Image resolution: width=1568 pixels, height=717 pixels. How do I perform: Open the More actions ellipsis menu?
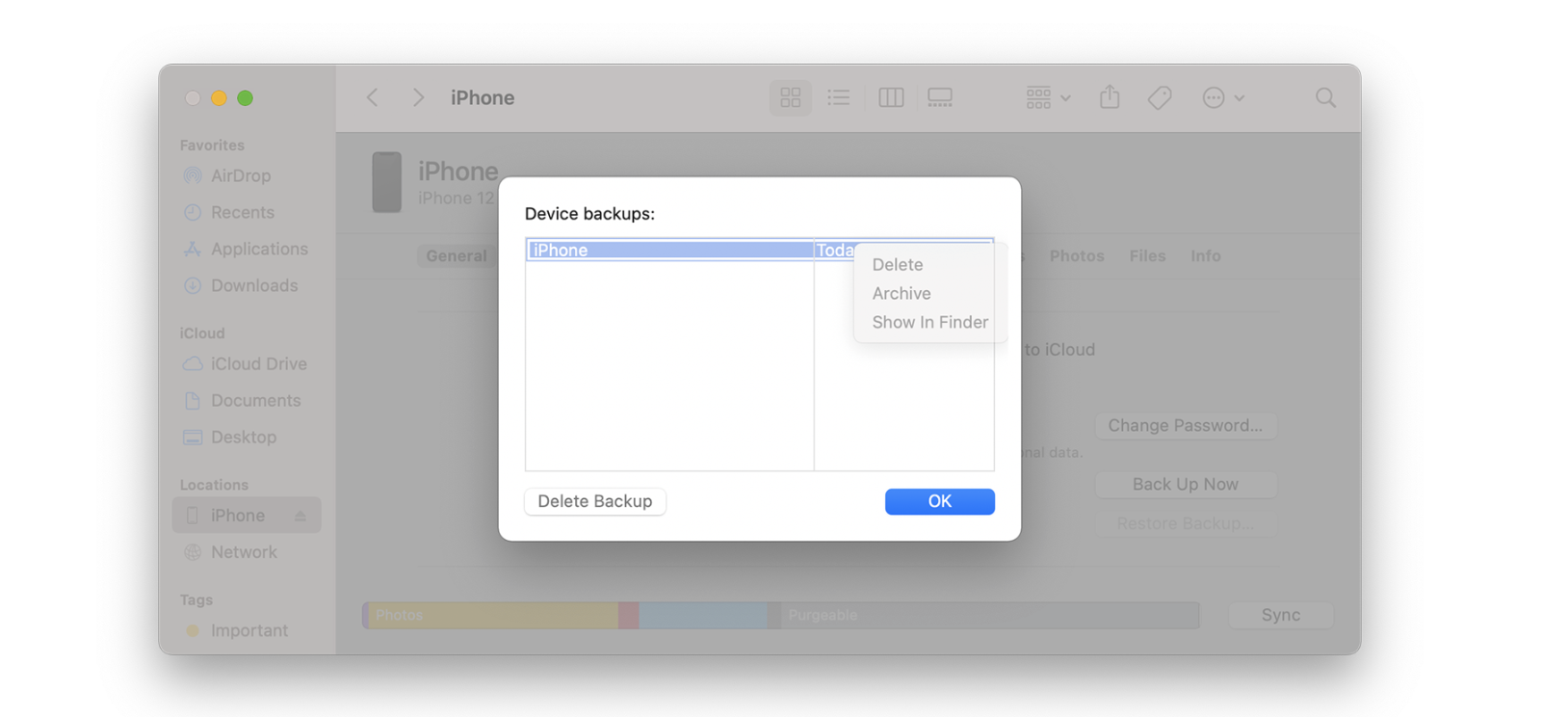click(x=1223, y=97)
